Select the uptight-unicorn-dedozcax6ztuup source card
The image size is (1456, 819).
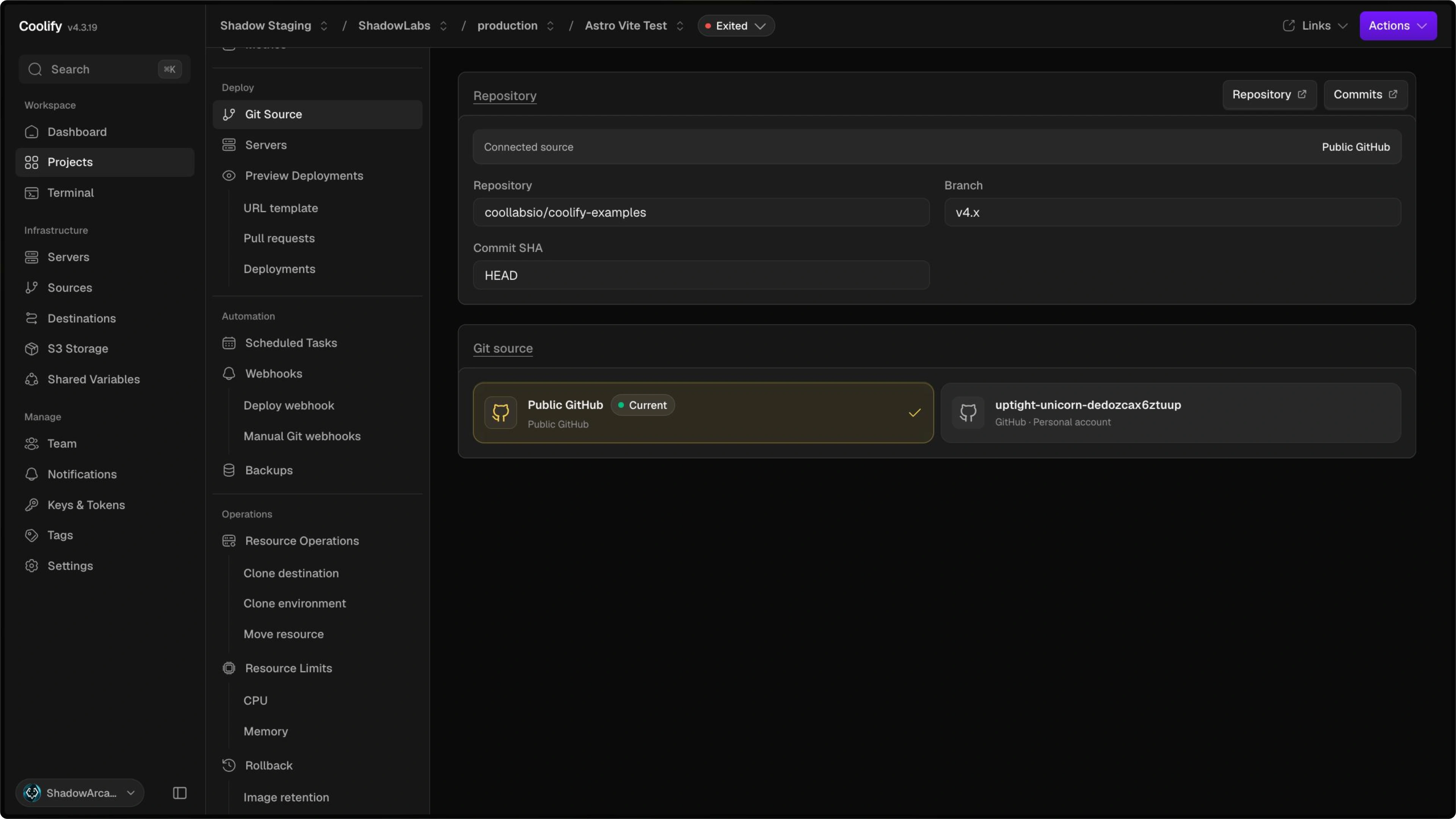click(x=1171, y=413)
